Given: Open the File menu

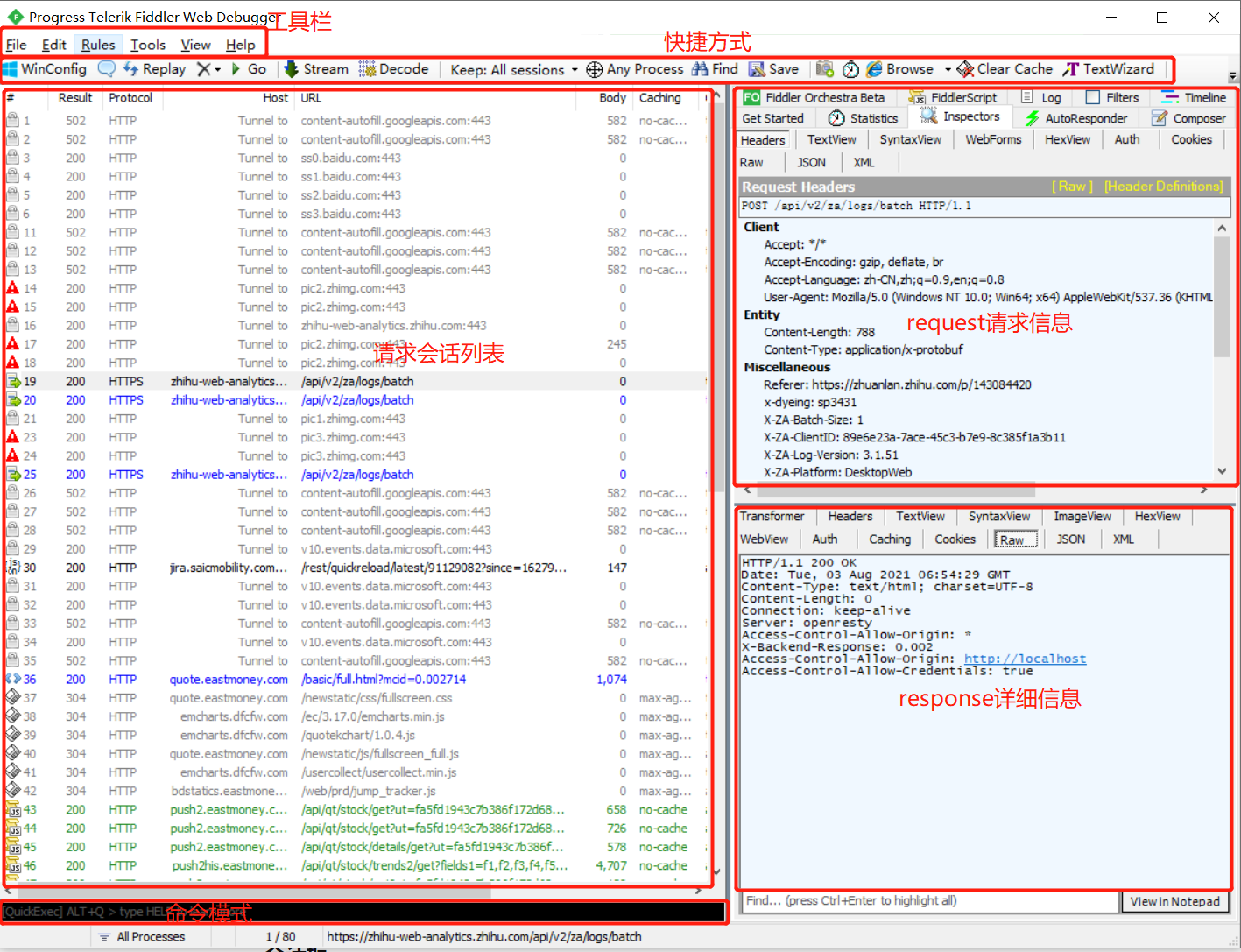Looking at the screenshot, I should coord(16,45).
